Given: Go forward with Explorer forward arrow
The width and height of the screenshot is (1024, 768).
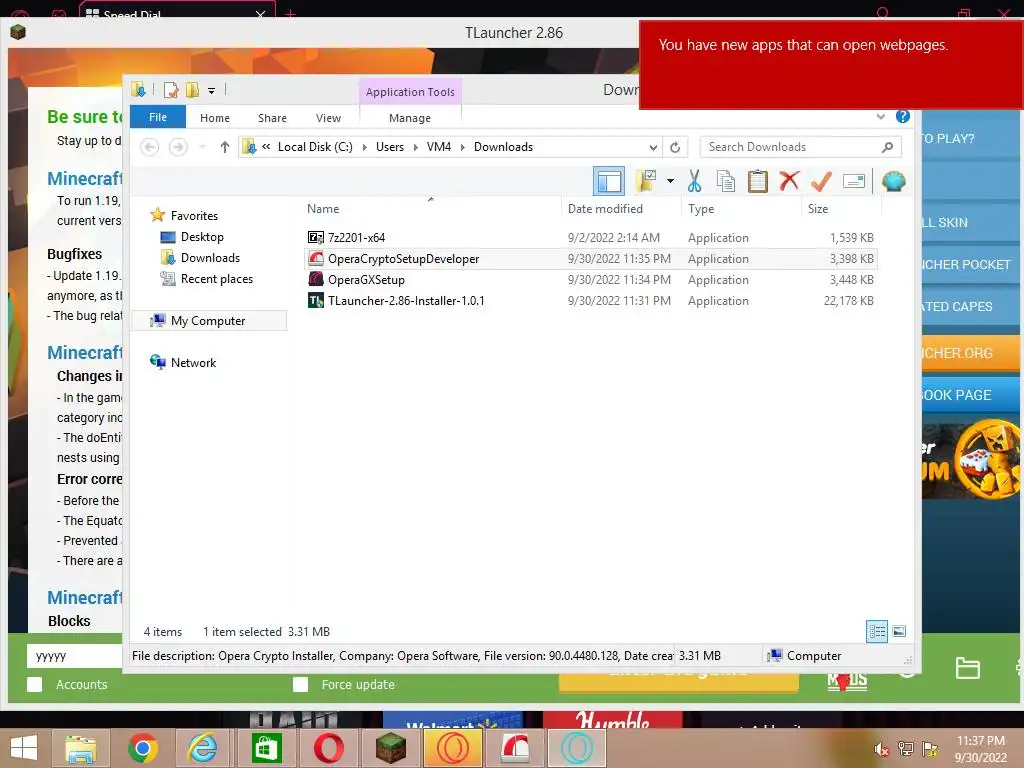Looking at the screenshot, I should (x=178, y=147).
